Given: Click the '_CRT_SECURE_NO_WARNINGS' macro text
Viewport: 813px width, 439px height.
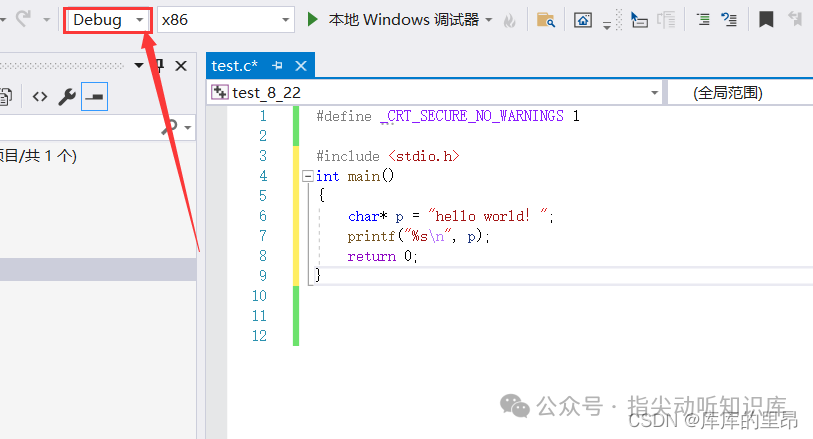Looking at the screenshot, I should coord(472,116).
